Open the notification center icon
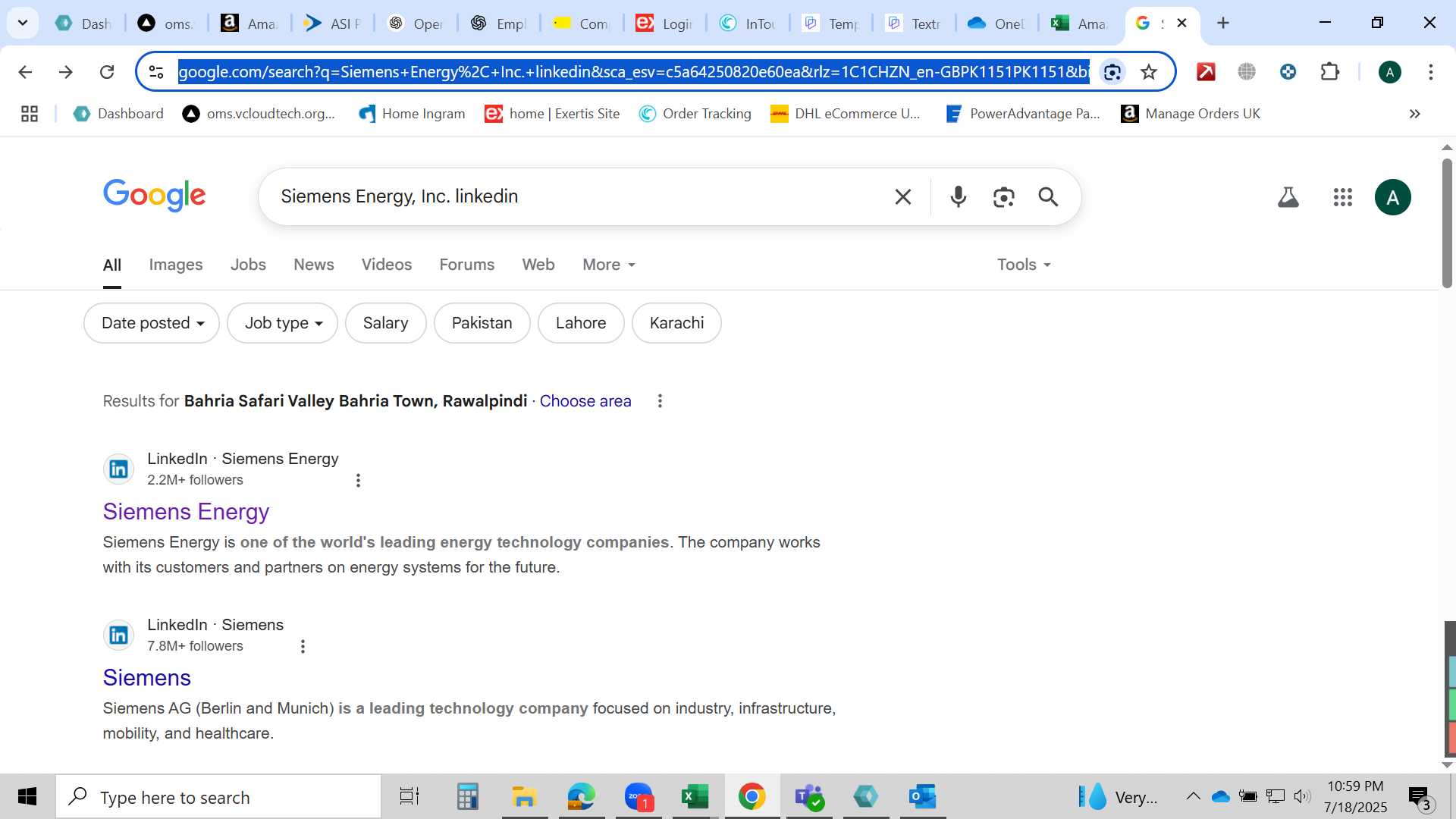 click(x=1420, y=797)
